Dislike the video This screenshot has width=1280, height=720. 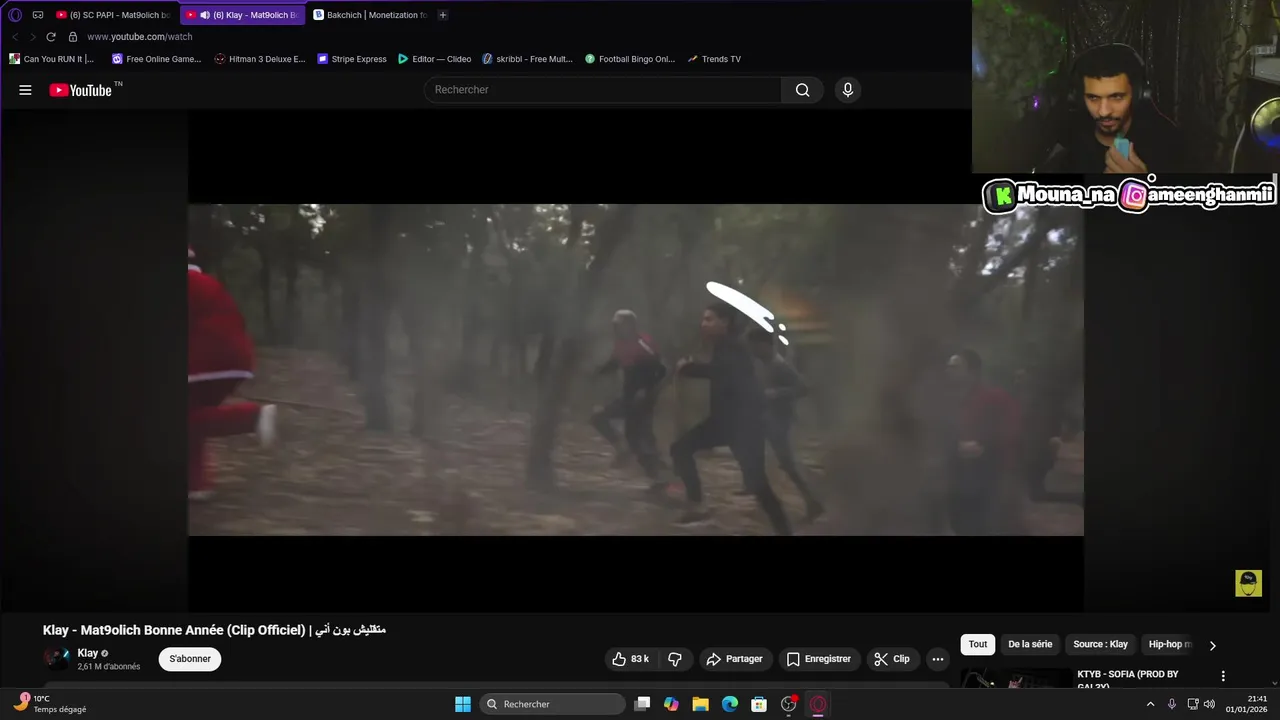pos(675,659)
